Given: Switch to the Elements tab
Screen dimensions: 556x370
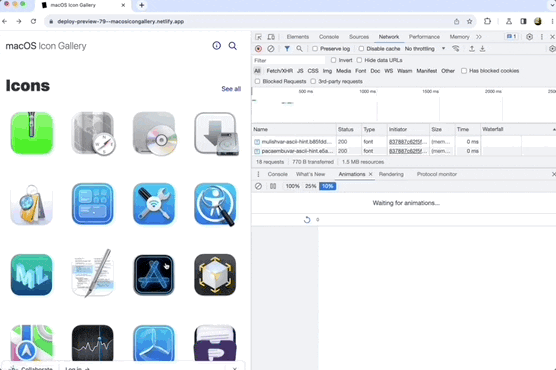Looking at the screenshot, I should [298, 37].
